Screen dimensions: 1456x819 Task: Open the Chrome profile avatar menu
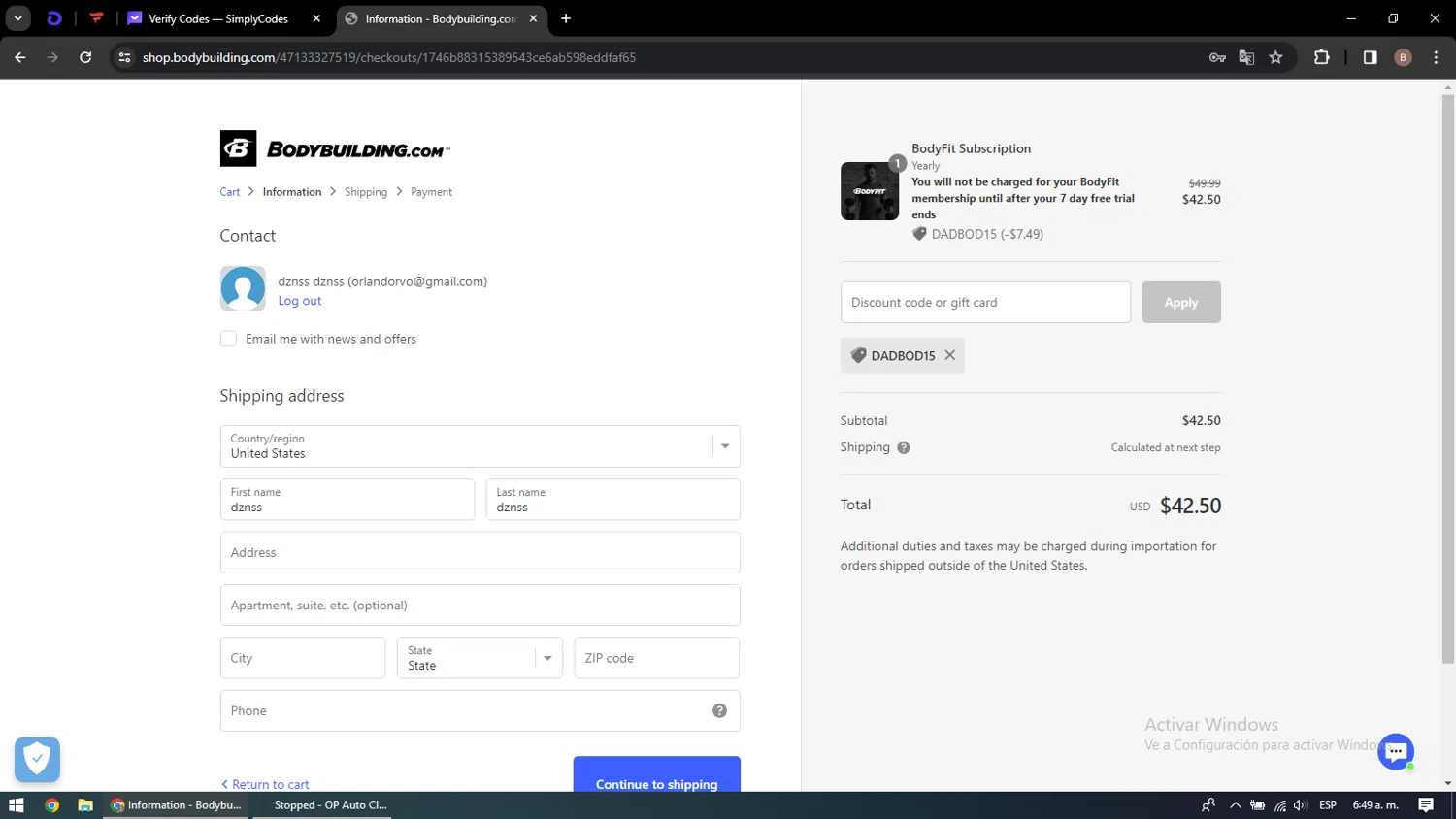coord(1403,57)
